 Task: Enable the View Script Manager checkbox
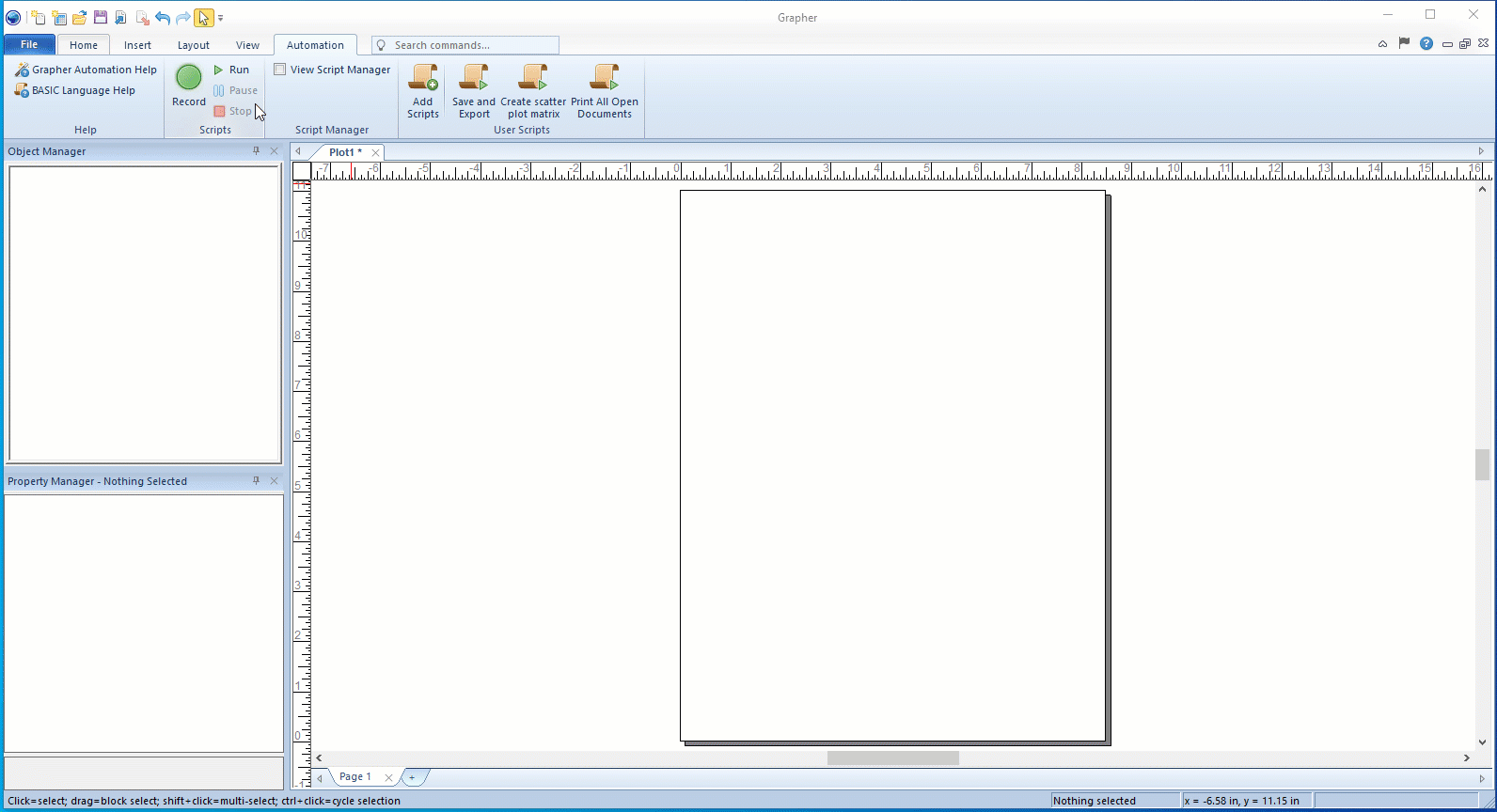coord(280,70)
